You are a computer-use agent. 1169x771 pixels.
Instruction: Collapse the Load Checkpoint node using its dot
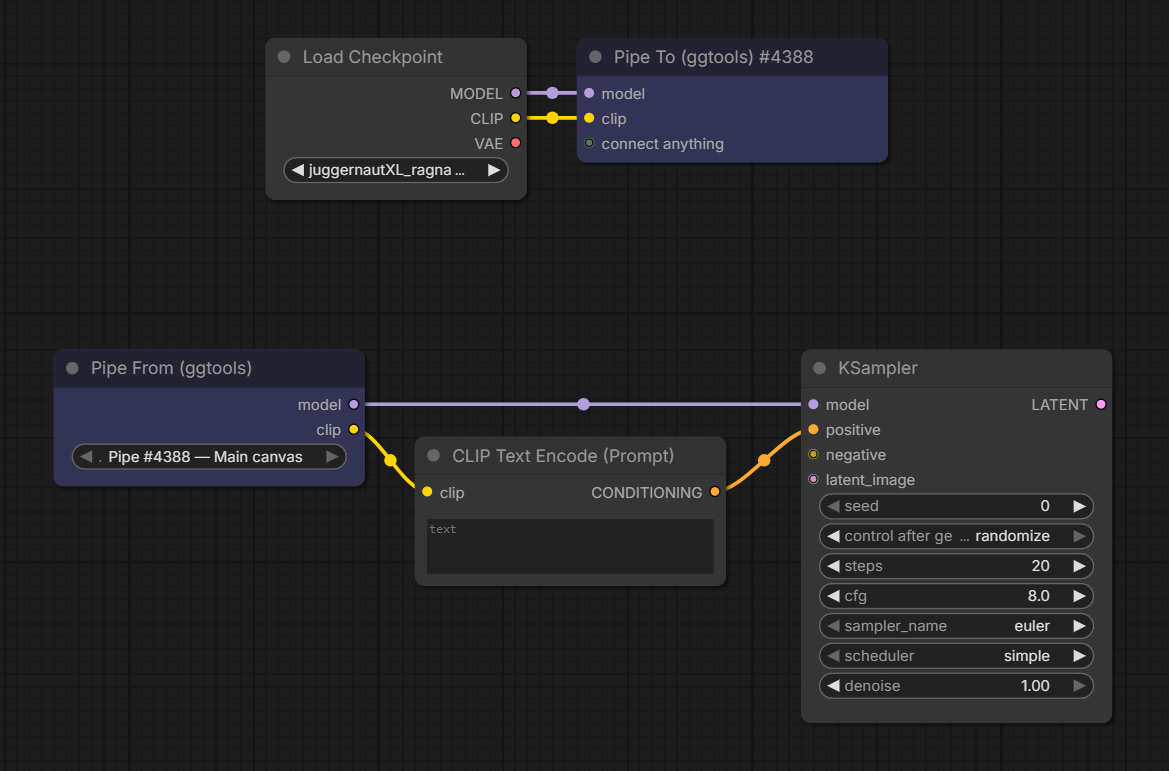pyautogui.click(x=284, y=57)
